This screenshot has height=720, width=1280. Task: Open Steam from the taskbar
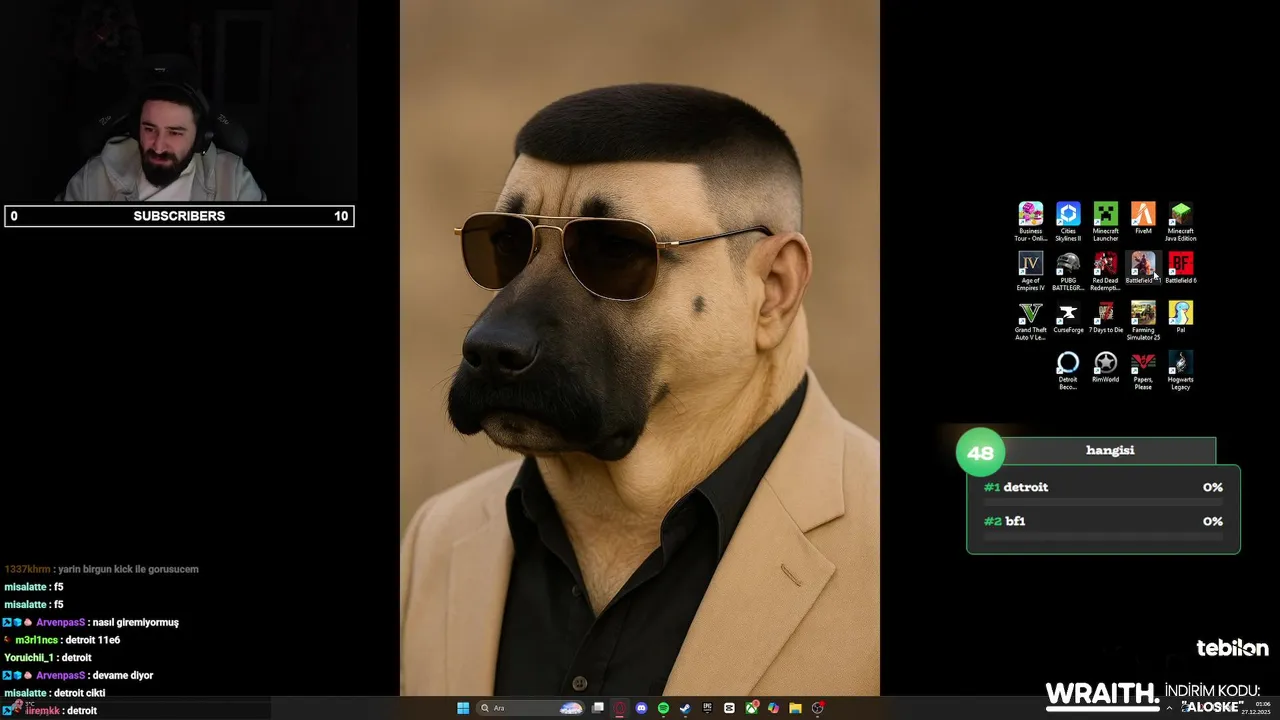[685, 708]
